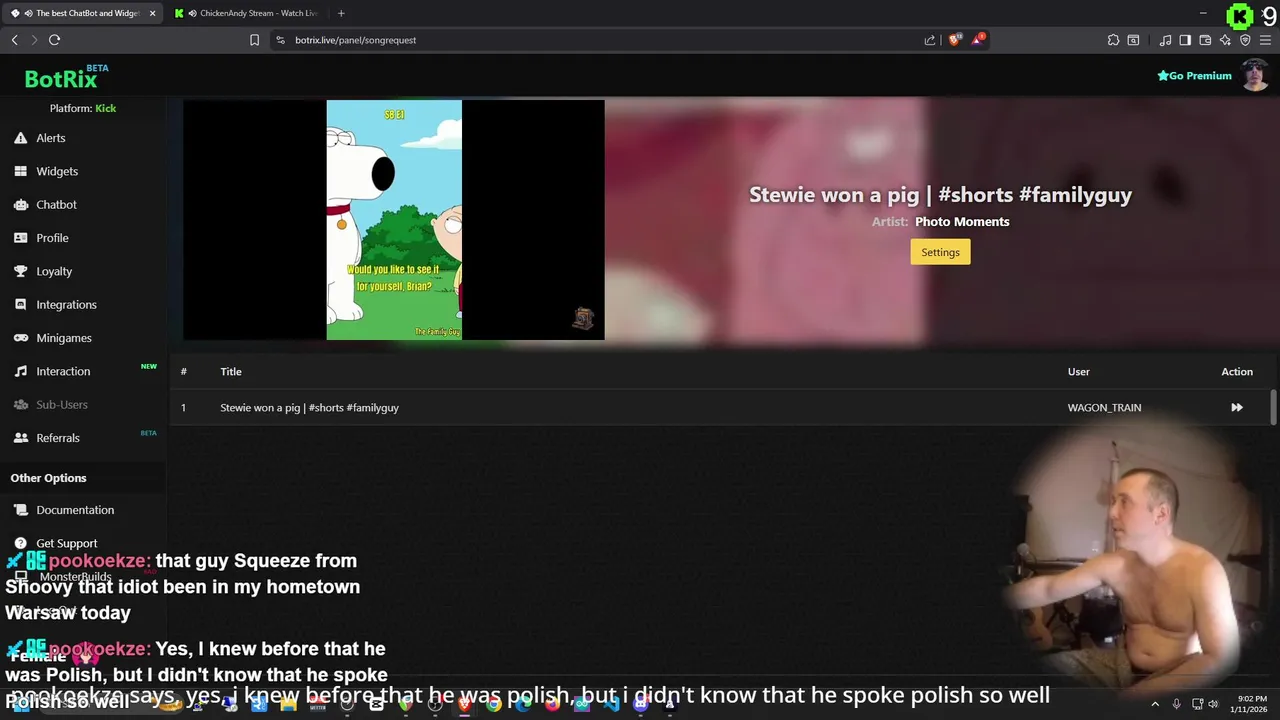1280x720 pixels.
Task: Close the BotRix ChatBot tab
Action: coord(152,13)
